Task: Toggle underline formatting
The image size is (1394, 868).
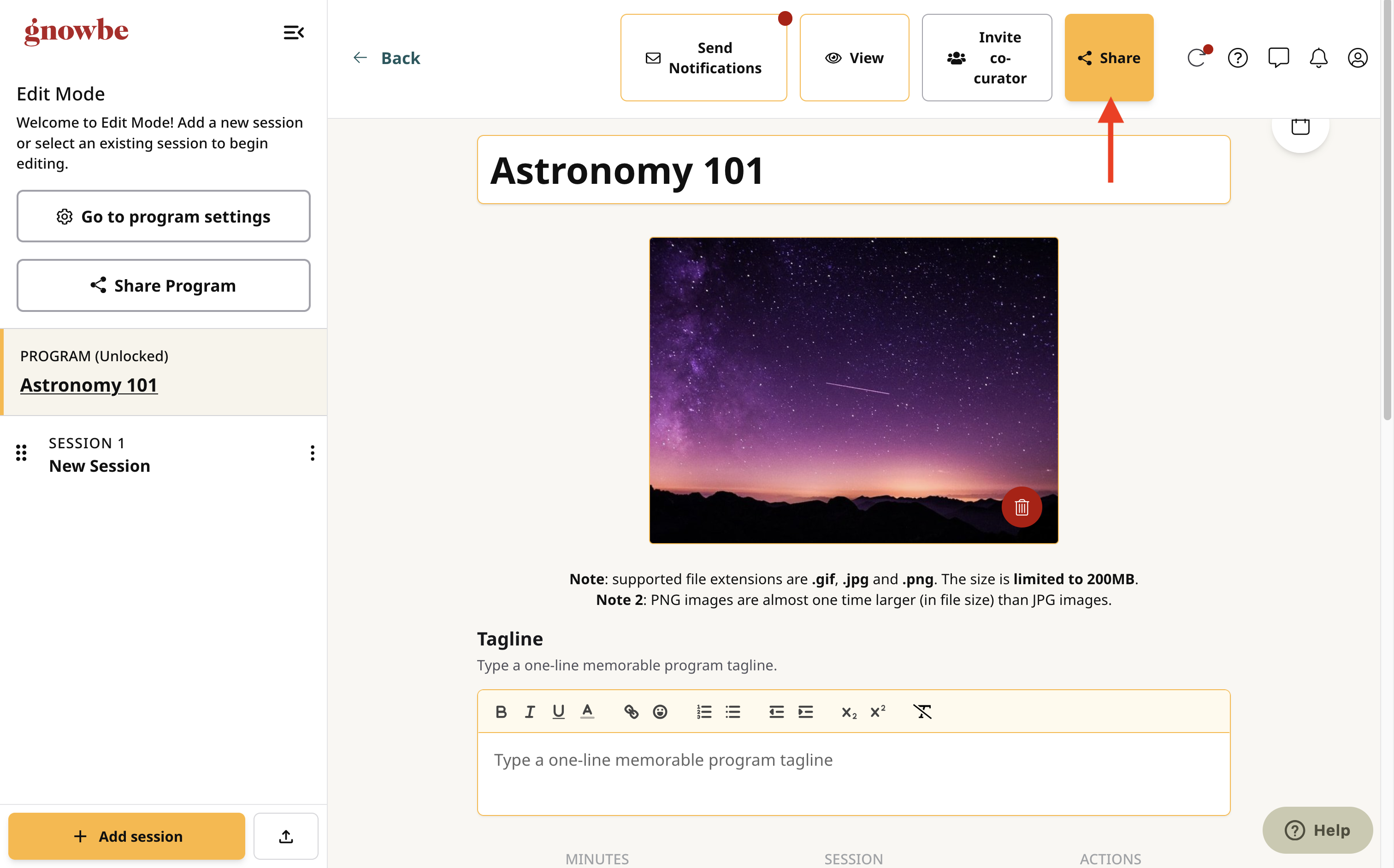Action: [x=558, y=712]
